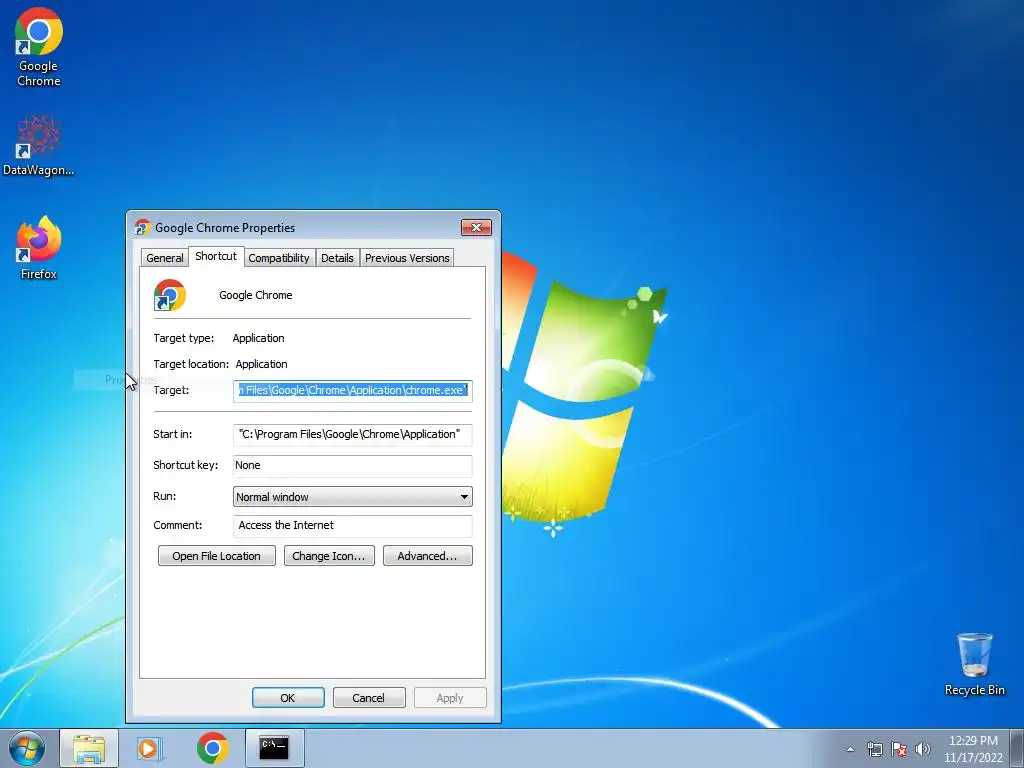Click the volume speaker tray icon

(923, 749)
